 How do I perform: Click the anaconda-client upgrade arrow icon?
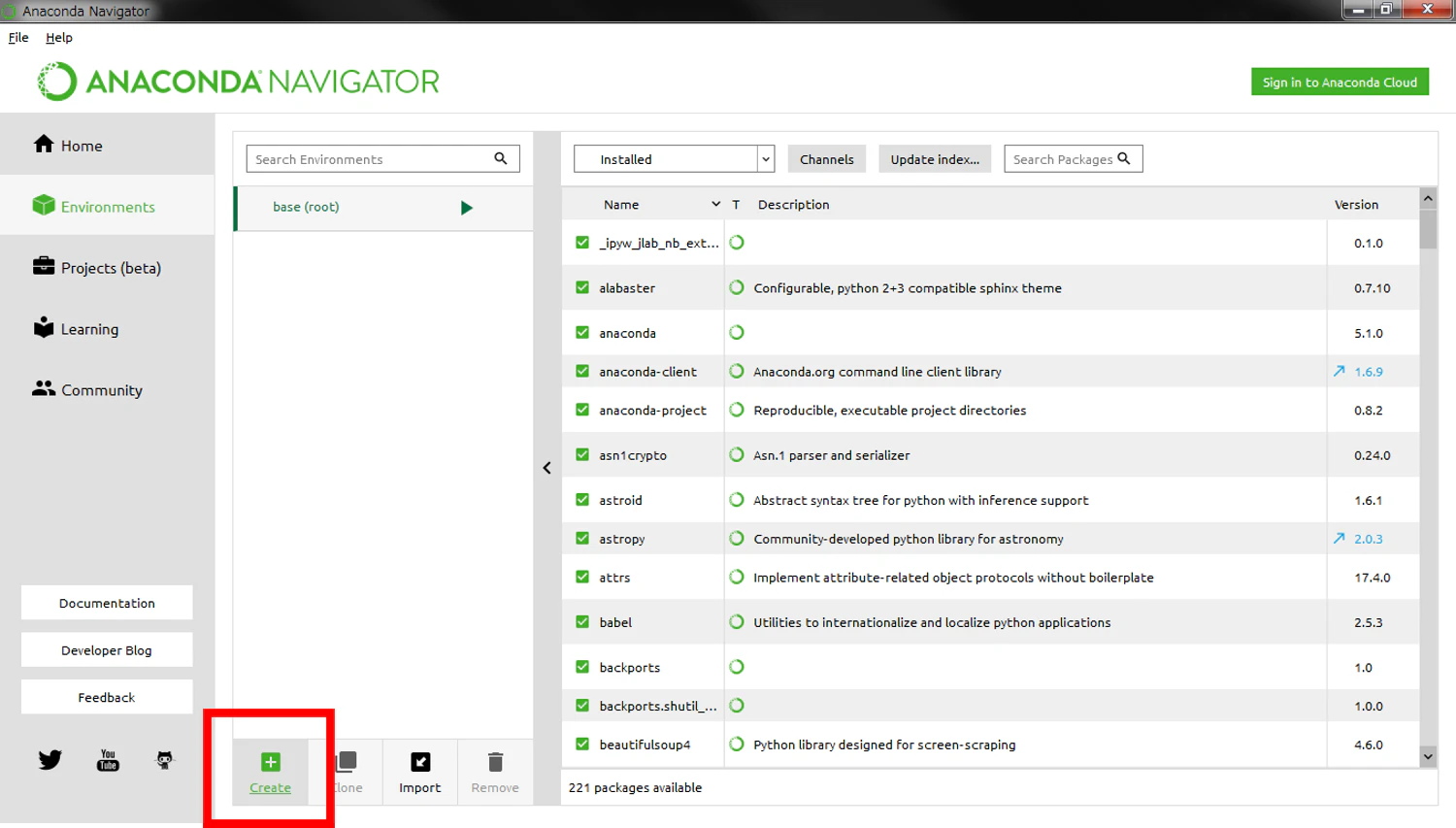(x=1340, y=371)
